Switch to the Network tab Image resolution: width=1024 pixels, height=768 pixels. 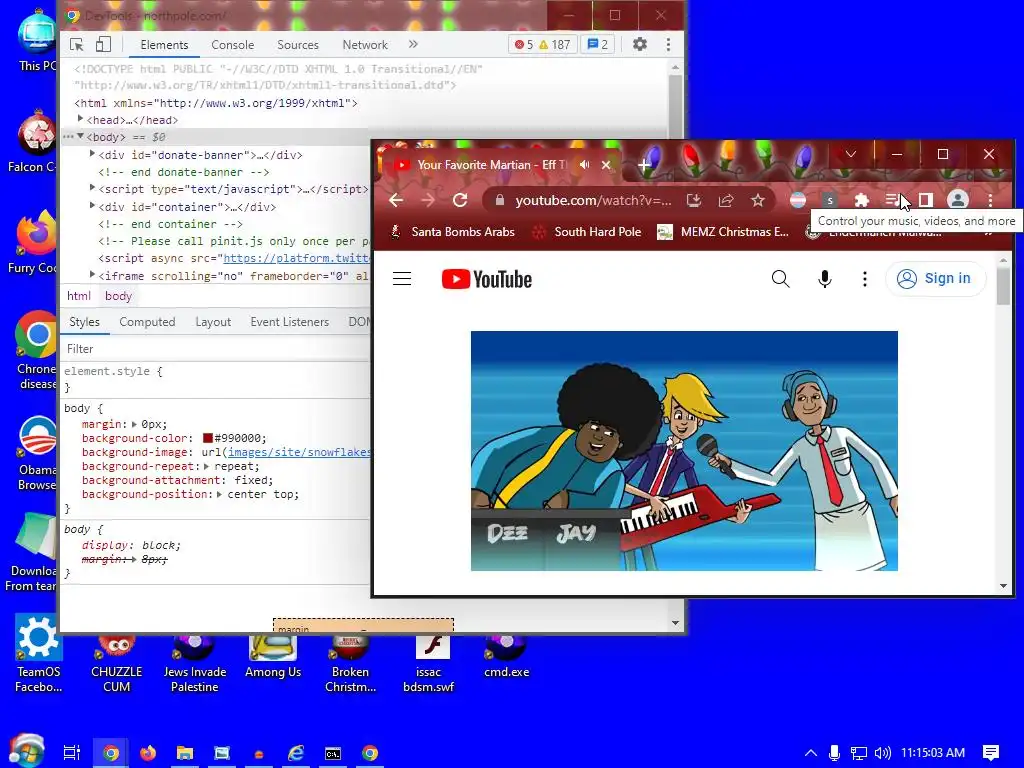point(365,44)
